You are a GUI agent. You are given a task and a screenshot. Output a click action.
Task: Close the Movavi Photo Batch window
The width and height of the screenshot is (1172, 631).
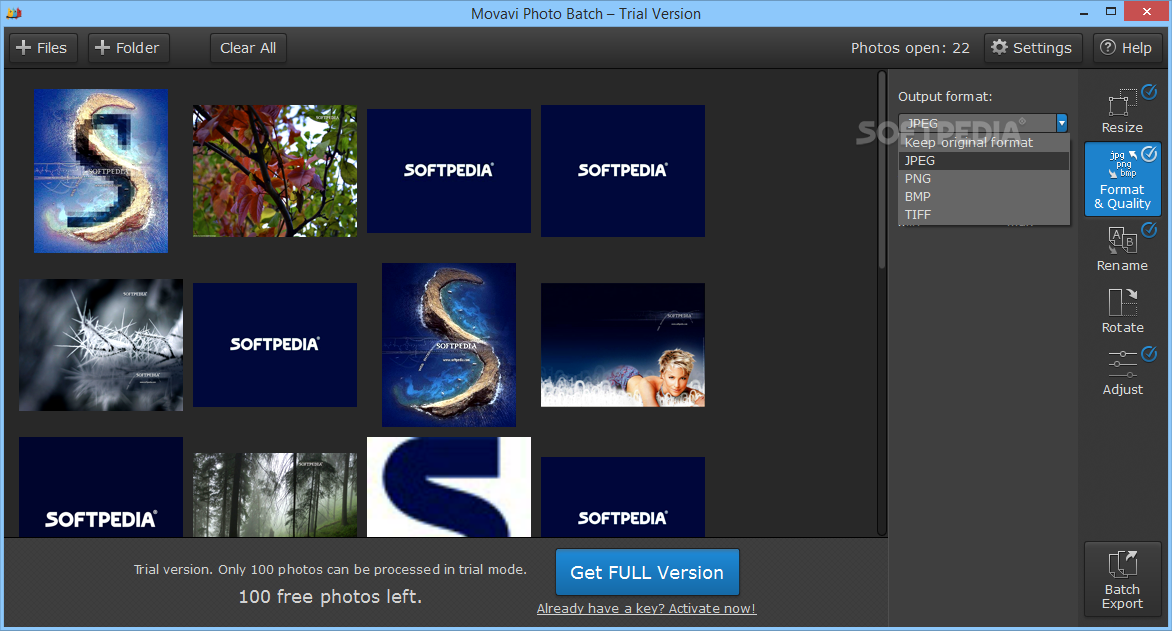(1147, 11)
